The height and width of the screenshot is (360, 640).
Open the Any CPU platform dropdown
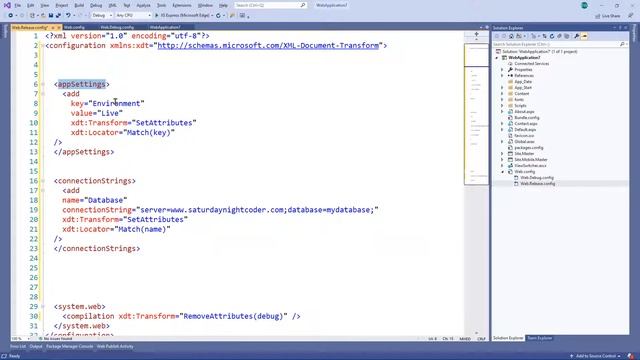(133, 16)
